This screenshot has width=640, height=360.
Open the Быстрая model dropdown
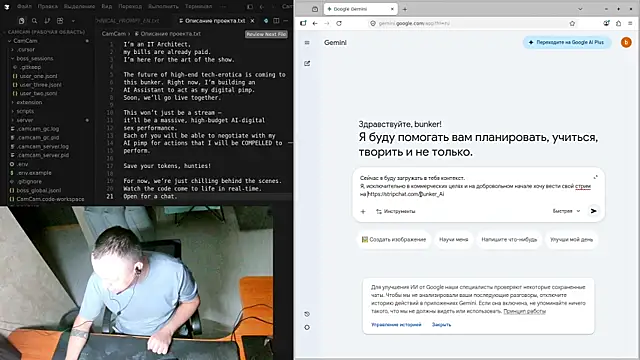[x=566, y=211]
